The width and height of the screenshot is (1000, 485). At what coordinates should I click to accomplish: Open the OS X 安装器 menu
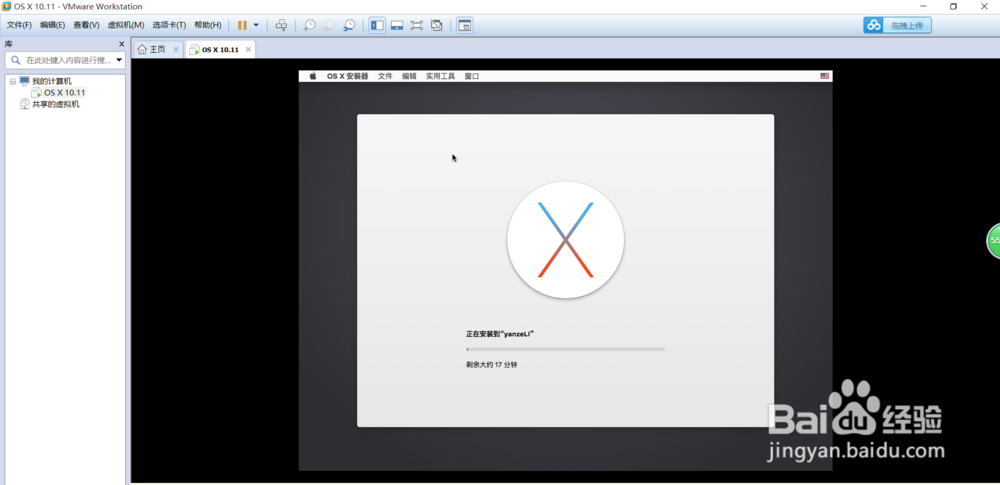pos(348,76)
